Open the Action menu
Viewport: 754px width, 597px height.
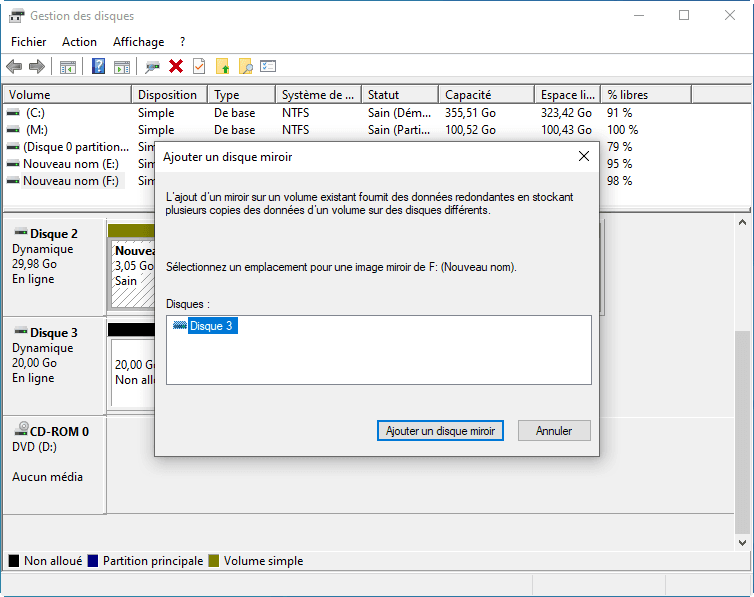tap(79, 42)
